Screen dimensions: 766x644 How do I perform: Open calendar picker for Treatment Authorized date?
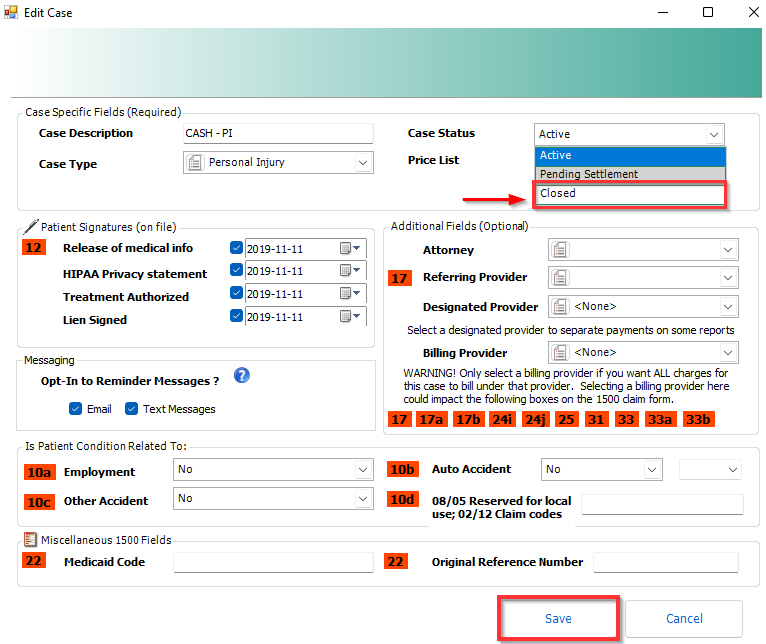point(346,294)
